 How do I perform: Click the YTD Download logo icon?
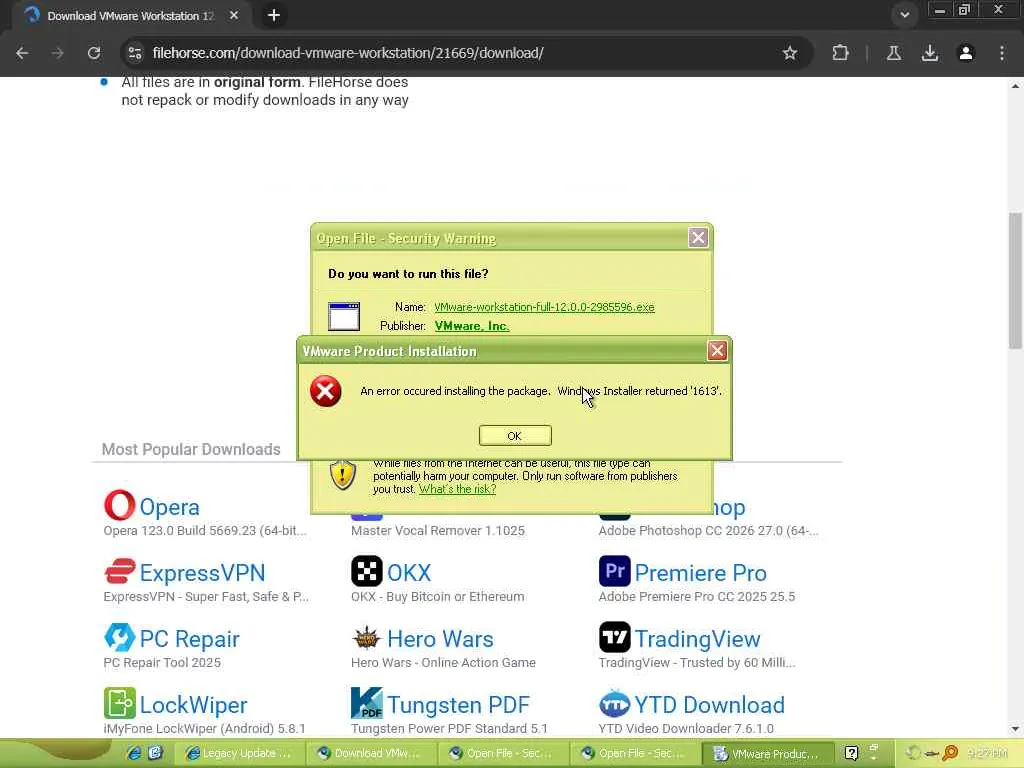pyautogui.click(x=615, y=703)
